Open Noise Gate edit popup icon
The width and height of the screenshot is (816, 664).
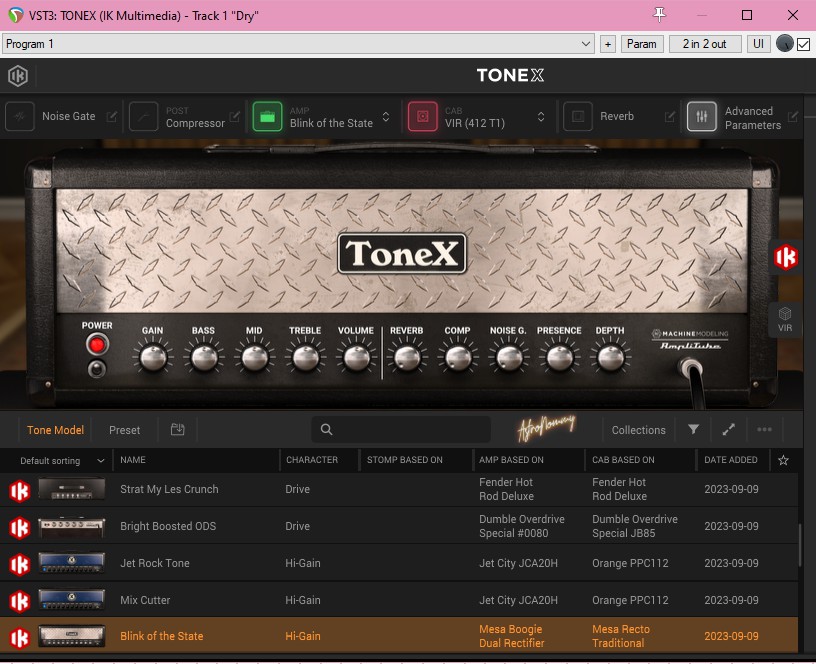111,117
